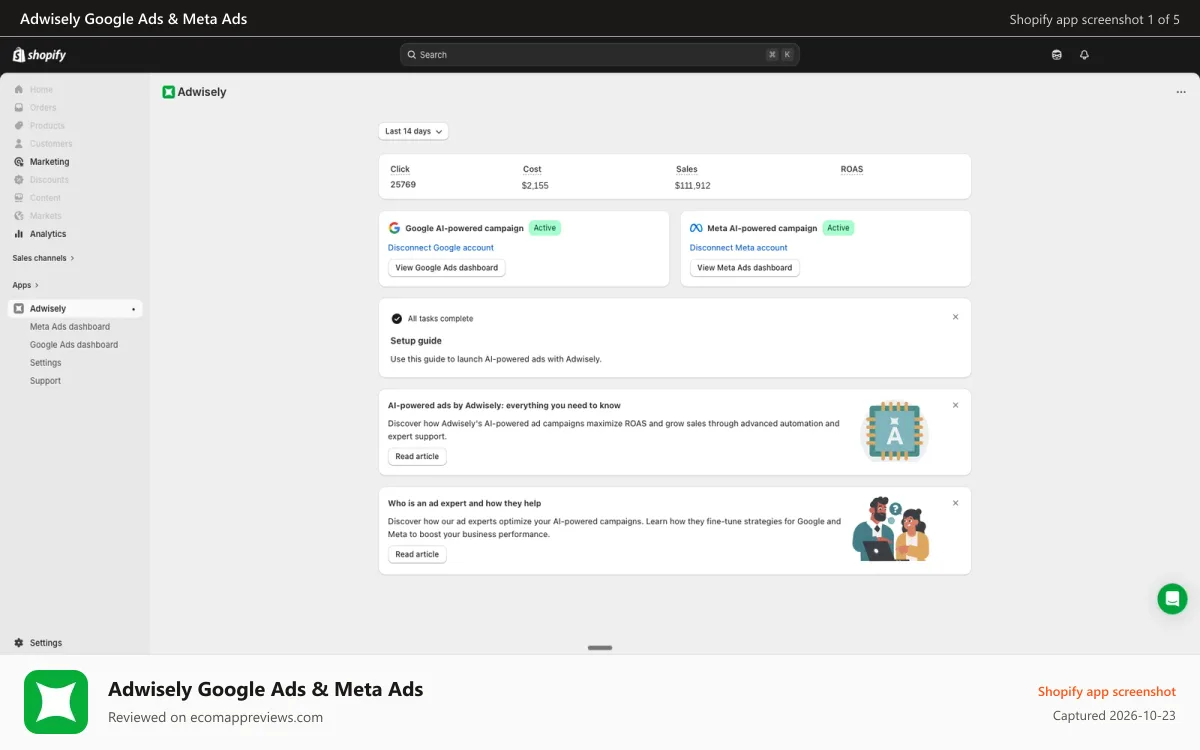This screenshot has width=1200, height=750.
Task: Open the notifications bell icon
Action: (1084, 55)
